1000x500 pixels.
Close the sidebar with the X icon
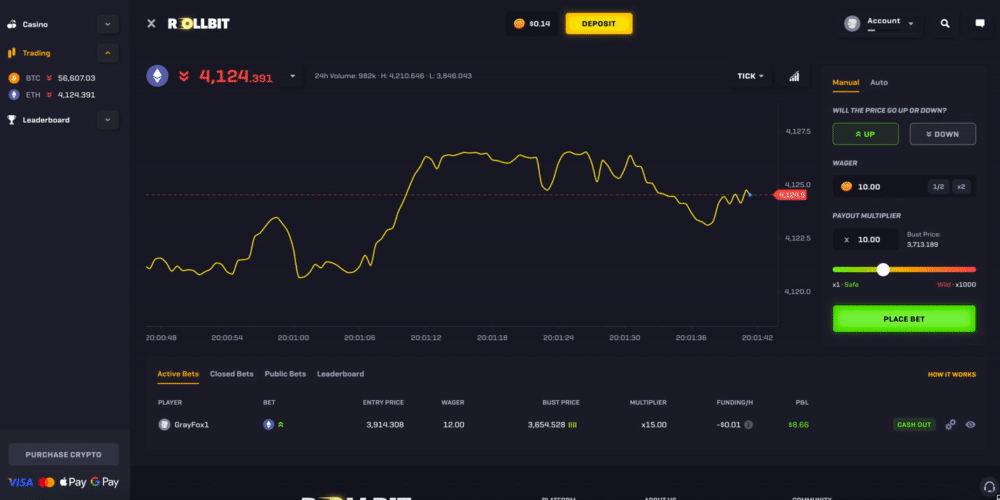151,24
